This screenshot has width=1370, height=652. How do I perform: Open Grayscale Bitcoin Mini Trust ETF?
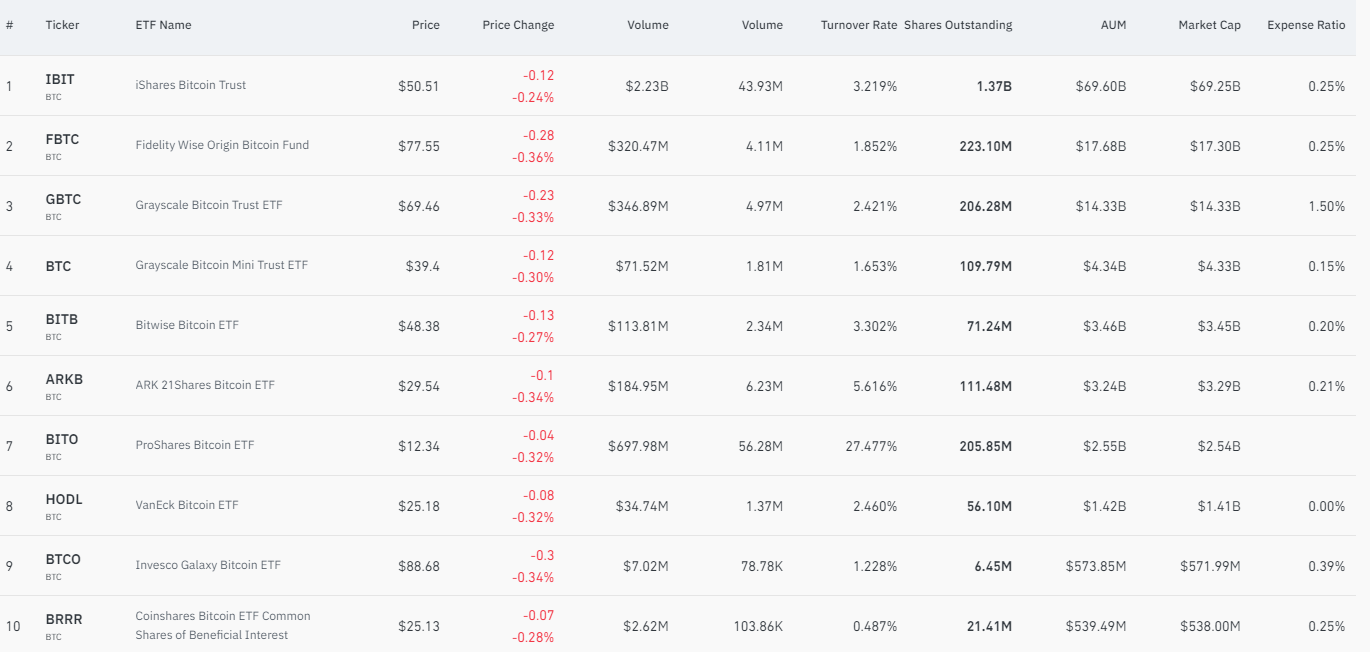[x=222, y=265]
